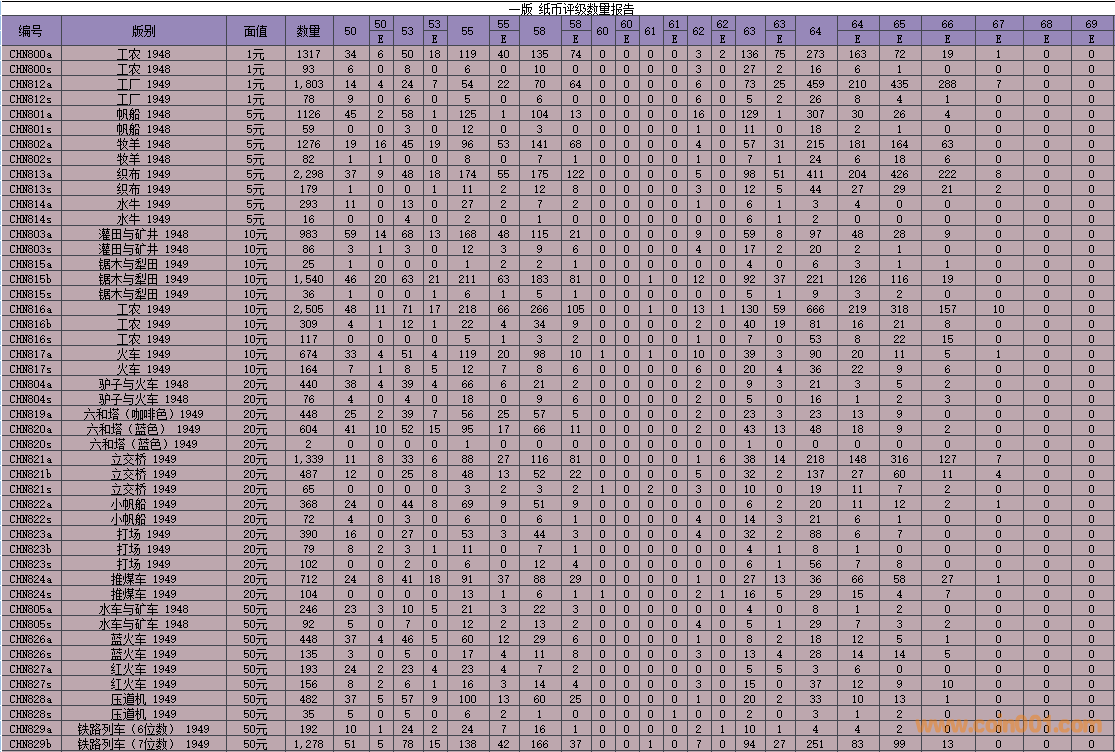Screen dimensions: 1115x752
Task: Select the code cell CHN822a
Action: click(31, 504)
